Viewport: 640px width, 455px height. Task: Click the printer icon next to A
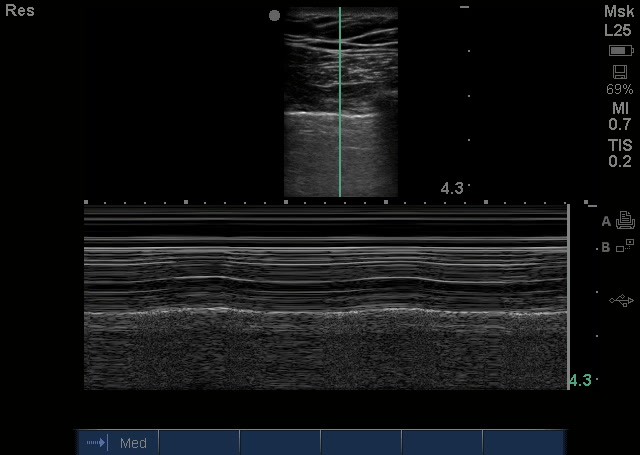pyautogui.click(x=626, y=221)
